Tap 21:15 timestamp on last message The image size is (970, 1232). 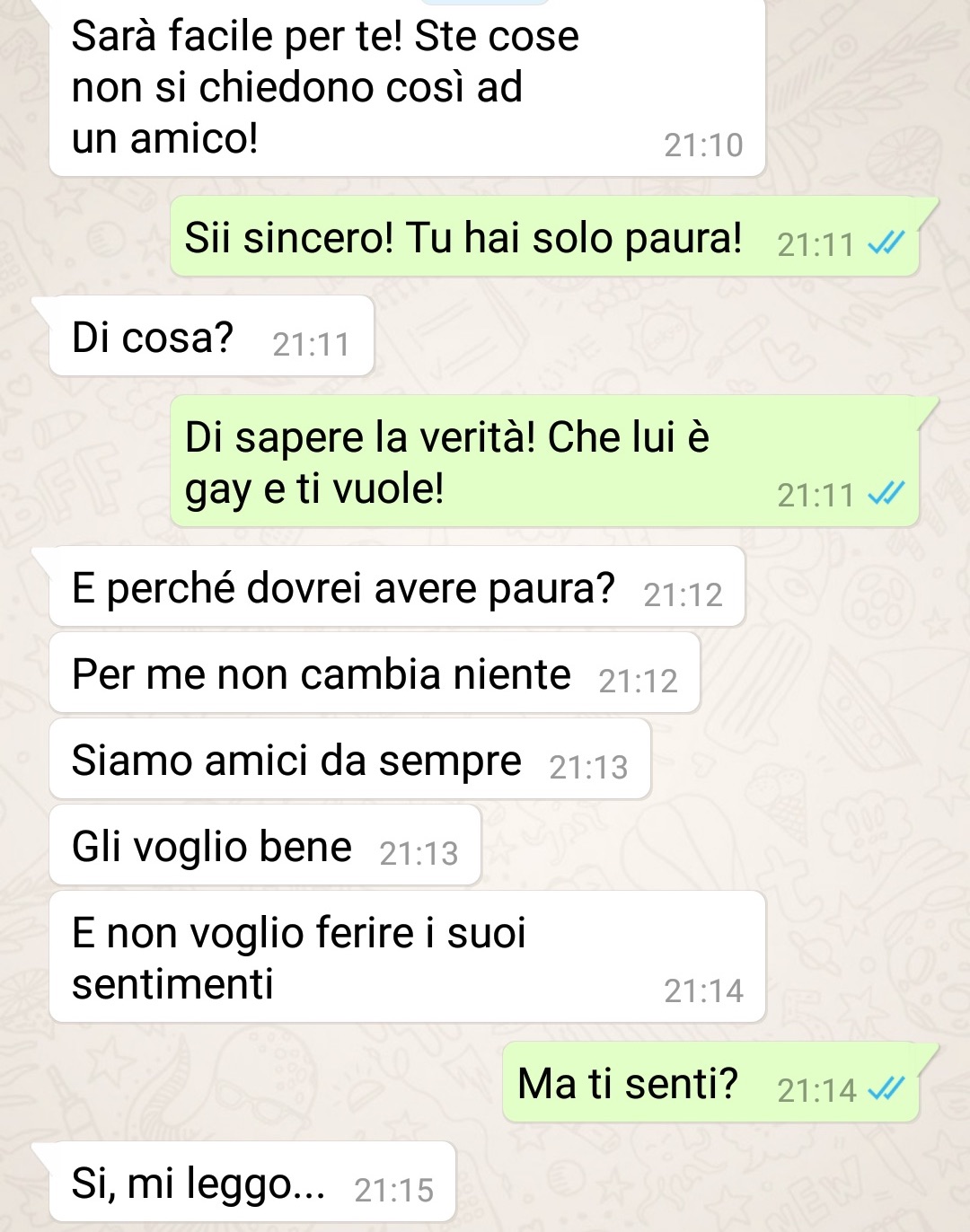[x=393, y=1190]
